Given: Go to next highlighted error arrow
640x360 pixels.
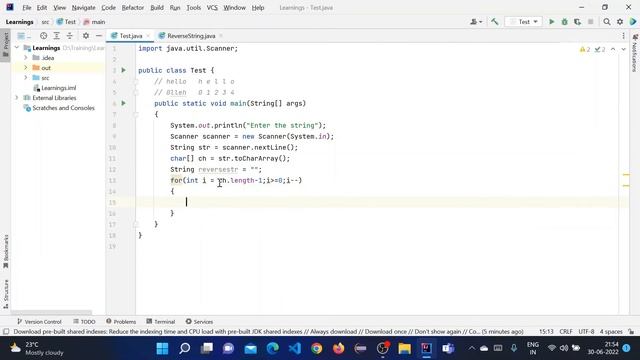Looking at the screenshot, I should [623, 49].
